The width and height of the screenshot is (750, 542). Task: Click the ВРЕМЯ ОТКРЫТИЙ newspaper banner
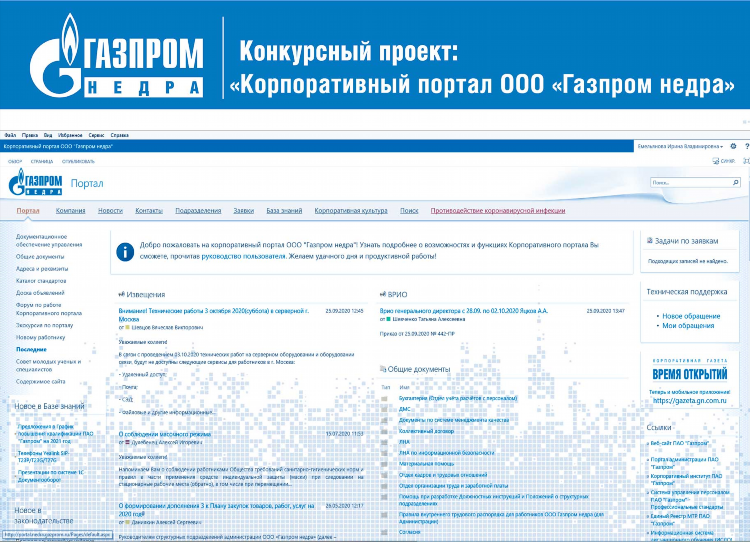click(x=689, y=374)
